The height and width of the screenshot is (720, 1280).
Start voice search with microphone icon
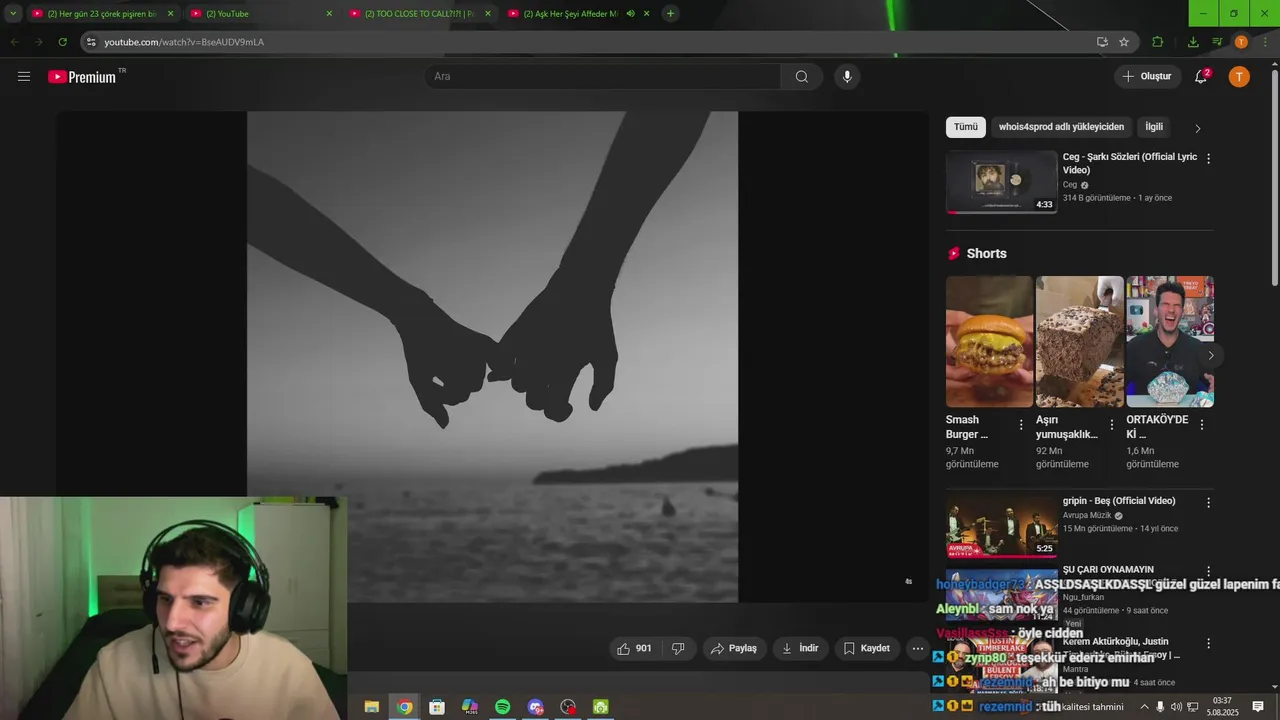[847, 76]
